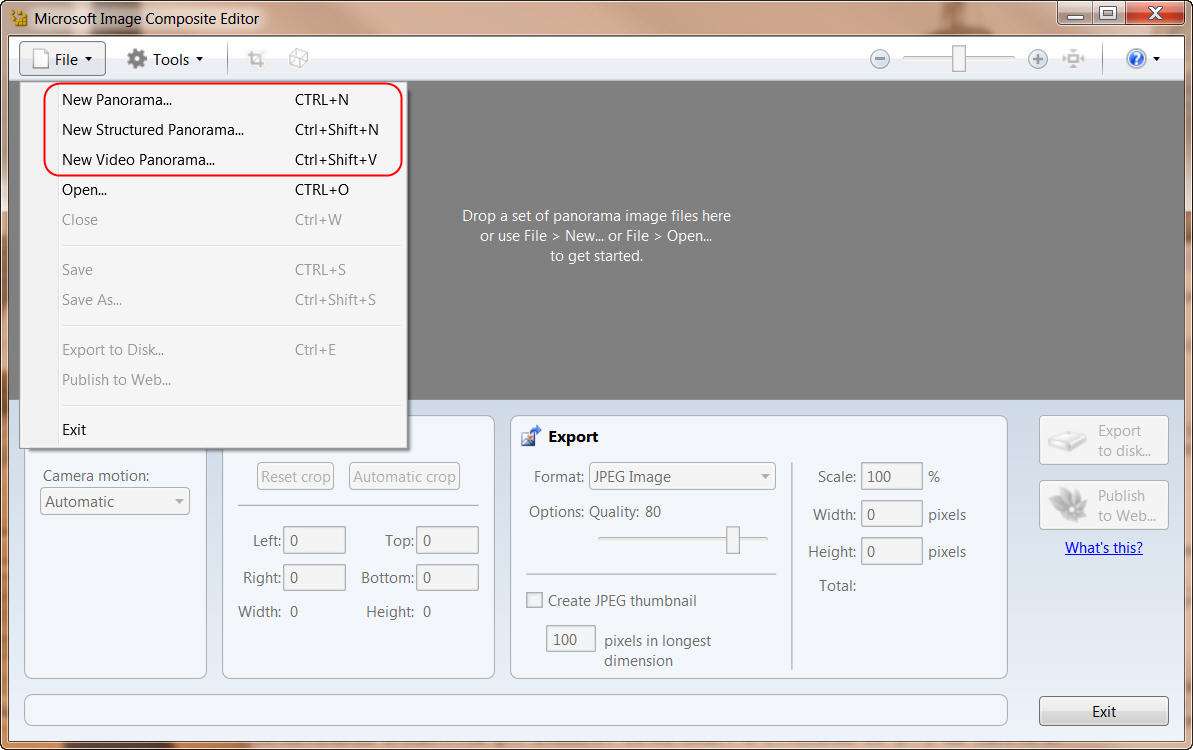The width and height of the screenshot is (1193, 750).
Task: Click the JPEG Quality slider handle
Action: pyautogui.click(x=733, y=540)
